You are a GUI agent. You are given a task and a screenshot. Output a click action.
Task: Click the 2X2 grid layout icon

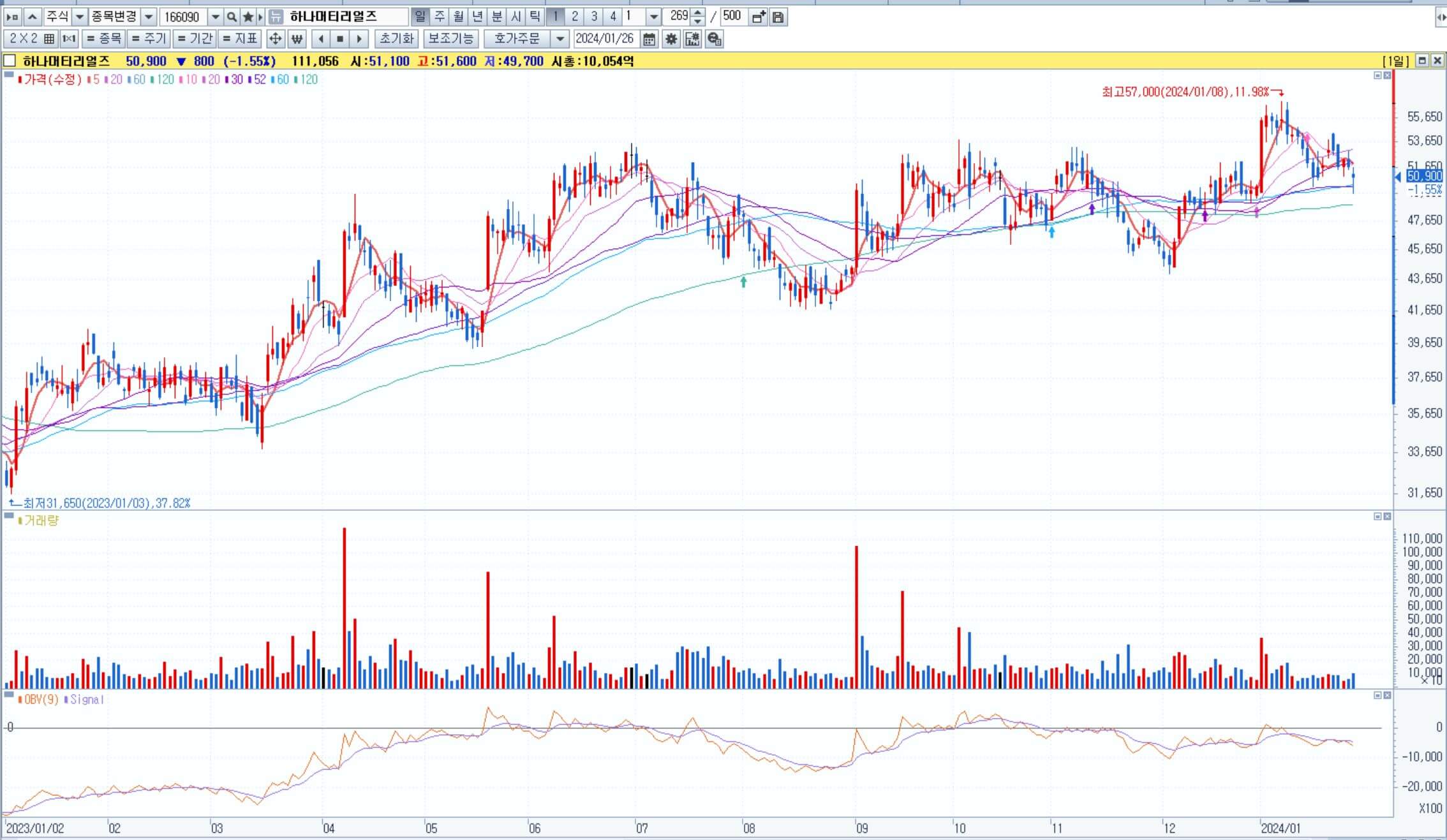click(x=32, y=39)
